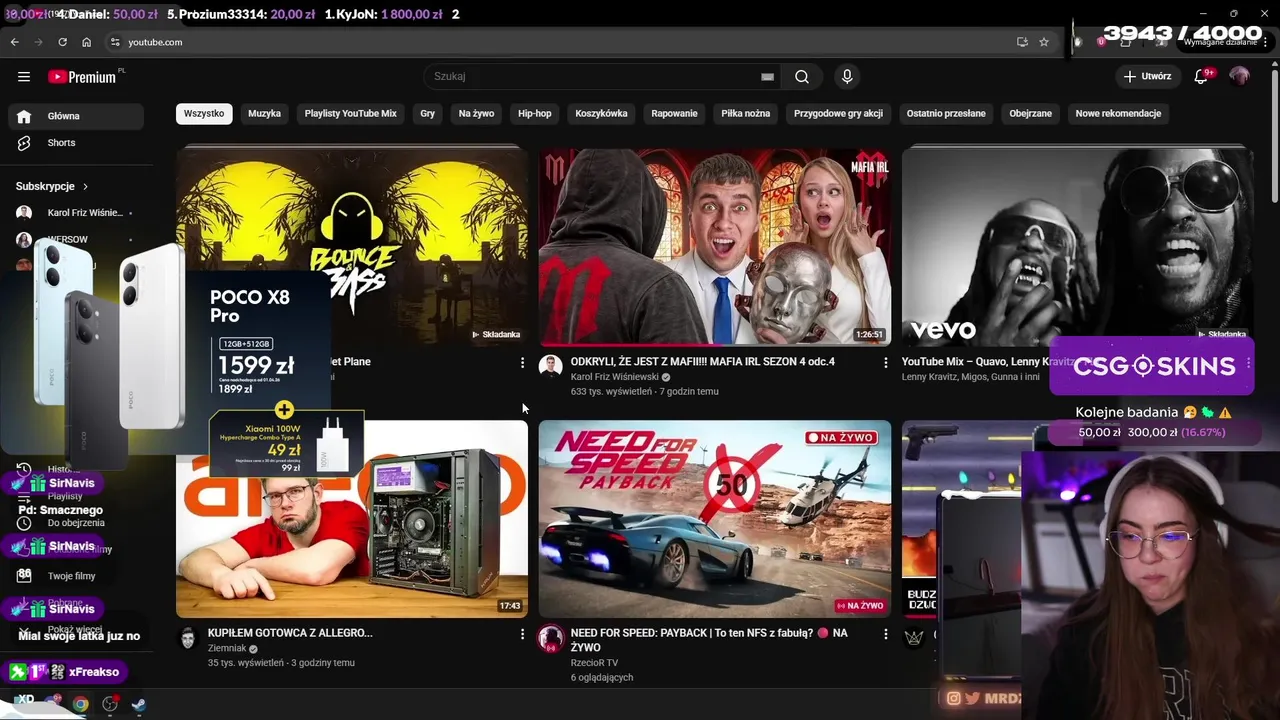Screen dimensions: 1280x720
Task: Click the install app icon in address bar
Action: click(x=1022, y=42)
